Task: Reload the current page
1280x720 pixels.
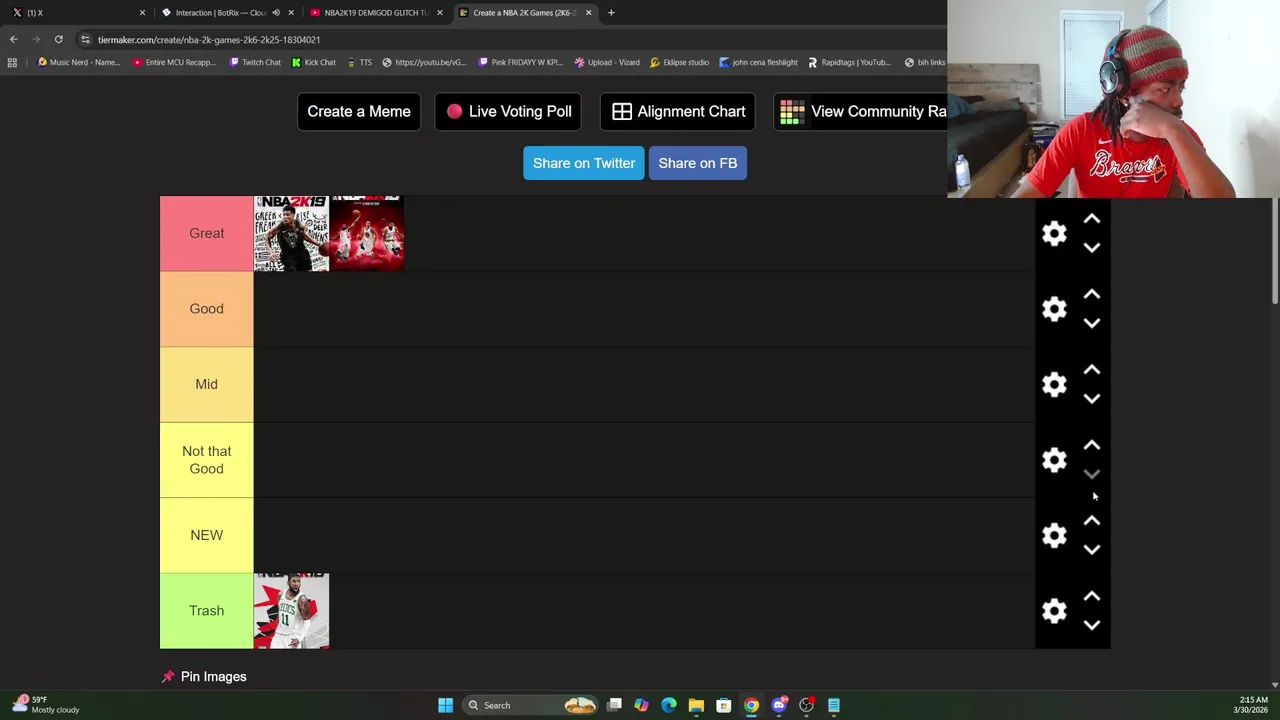Action: (58, 40)
